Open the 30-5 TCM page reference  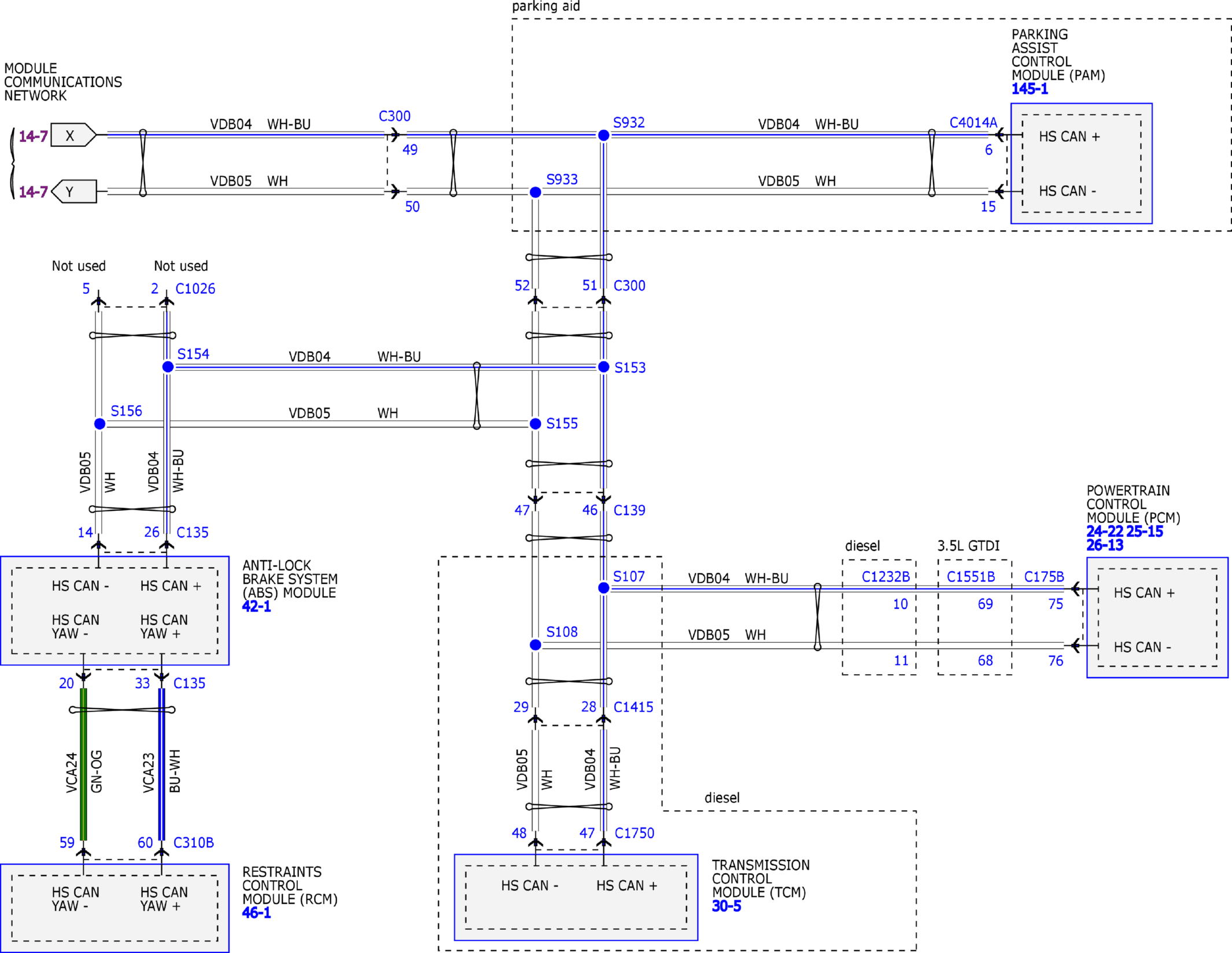tap(726, 906)
